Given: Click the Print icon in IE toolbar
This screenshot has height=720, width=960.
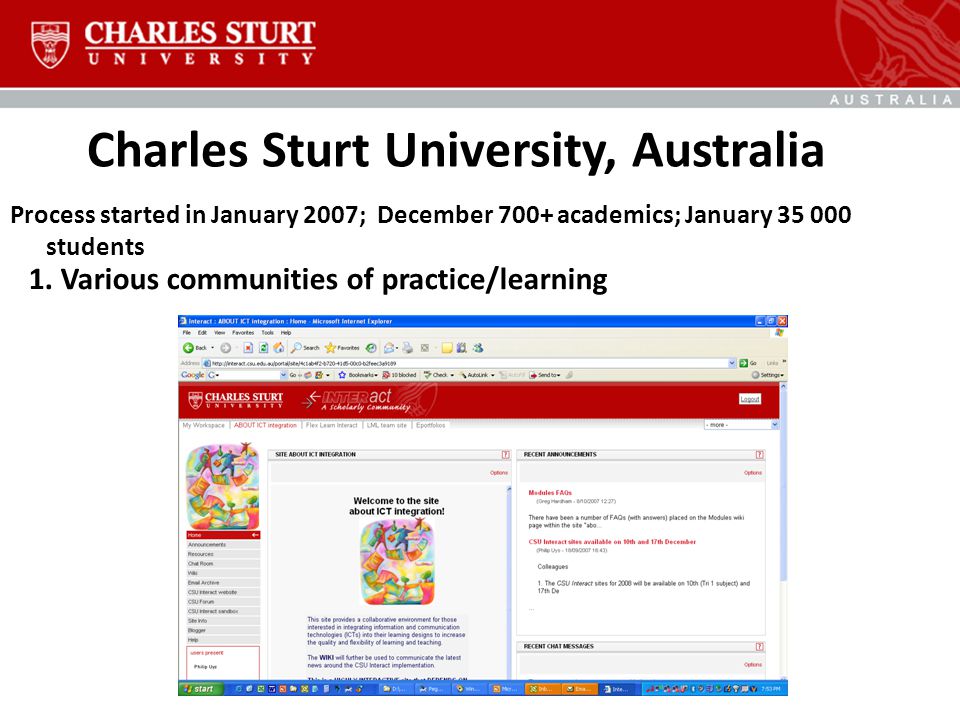Looking at the screenshot, I should [407, 348].
